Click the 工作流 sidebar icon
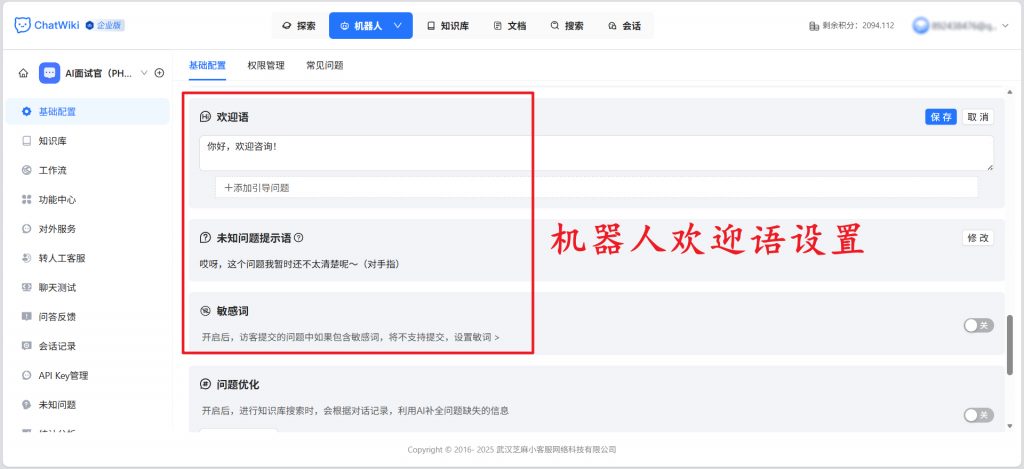This screenshot has height=469, width=1024. pyautogui.click(x=26, y=170)
